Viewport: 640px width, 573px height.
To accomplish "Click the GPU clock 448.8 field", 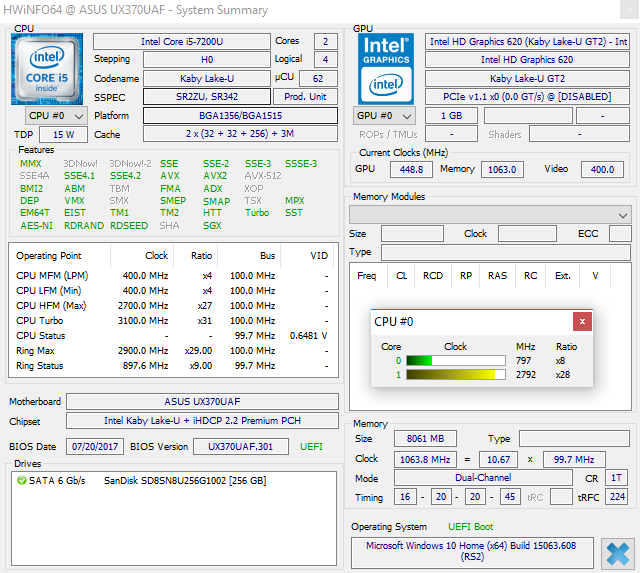I will [411, 169].
